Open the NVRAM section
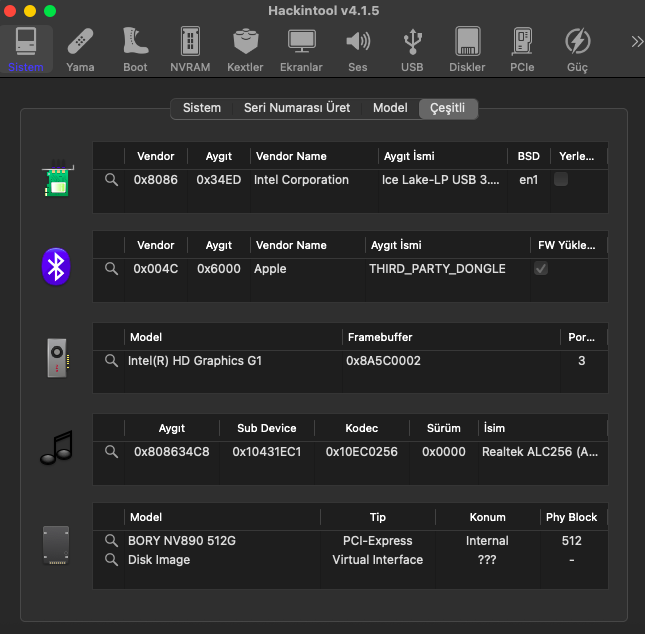 tap(190, 49)
